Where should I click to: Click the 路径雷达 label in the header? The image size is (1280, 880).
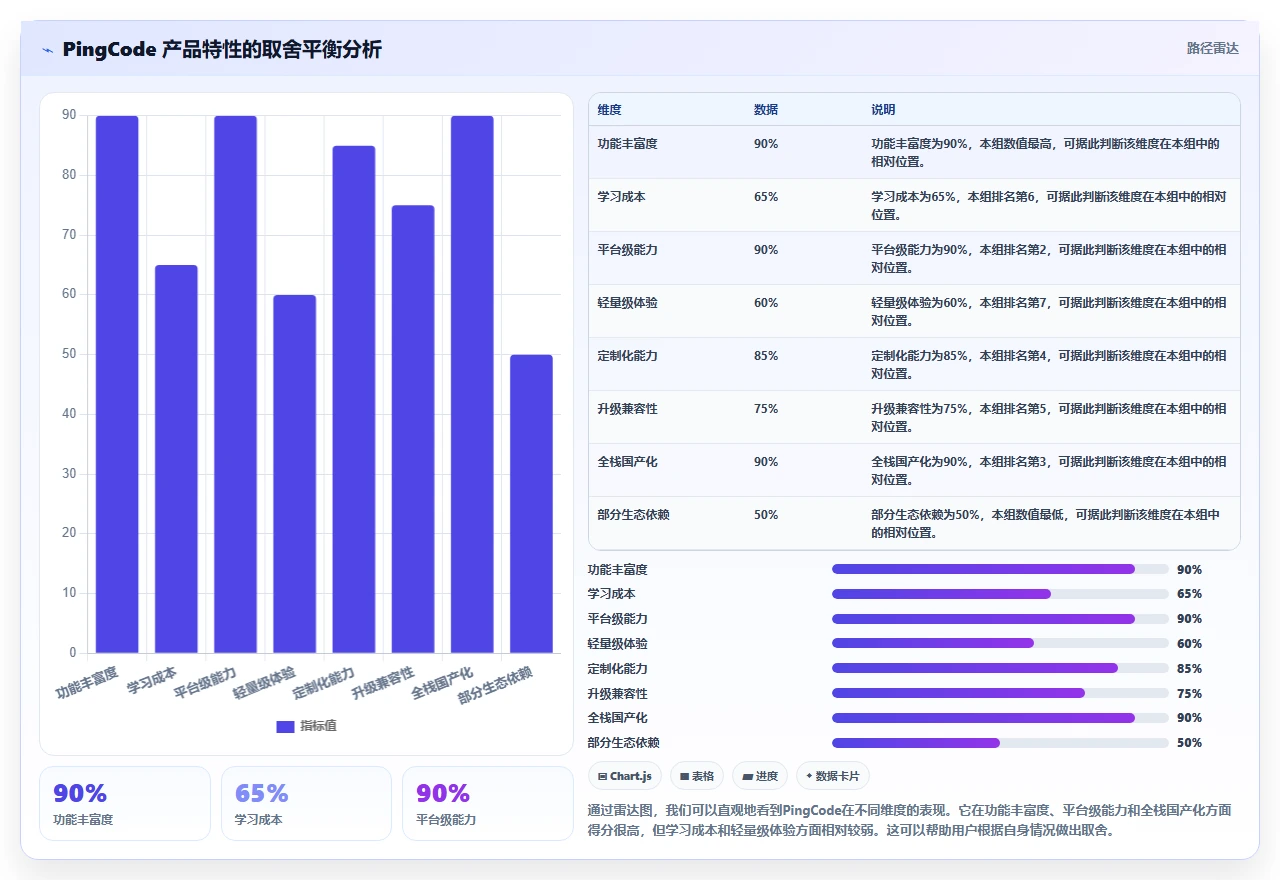click(x=1213, y=48)
